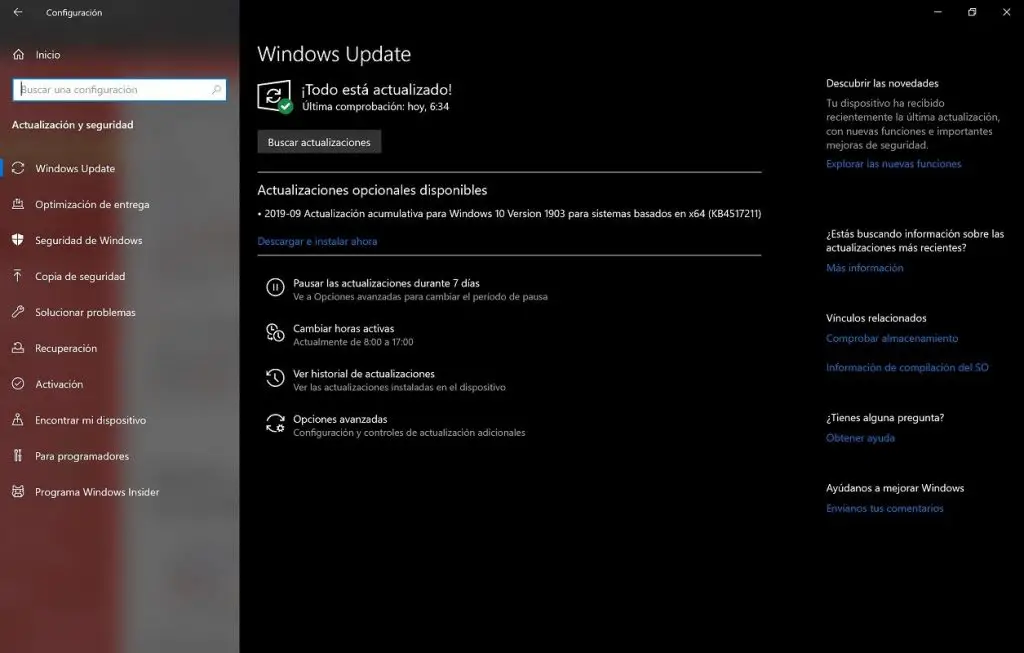The image size is (1024, 653).
Task: Click the Actualización y seguridad heading
Action: (x=72, y=125)
